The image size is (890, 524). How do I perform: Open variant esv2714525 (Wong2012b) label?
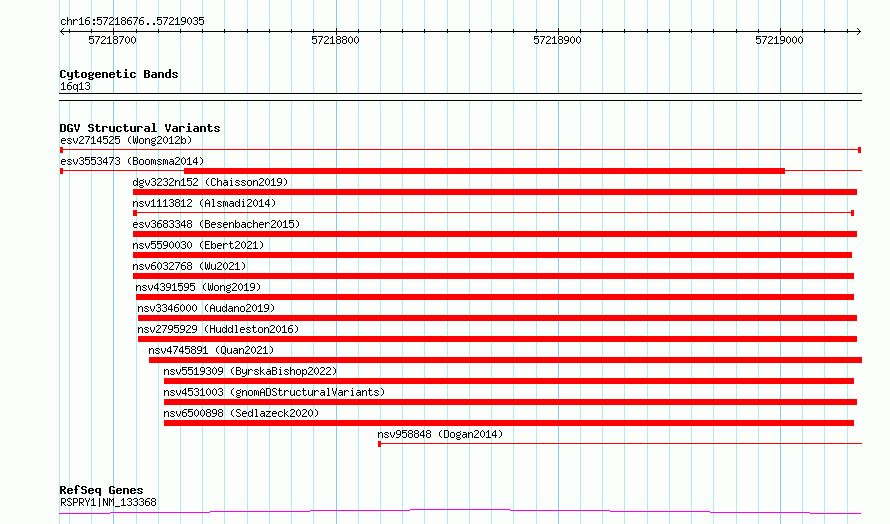tap(126, 140)
